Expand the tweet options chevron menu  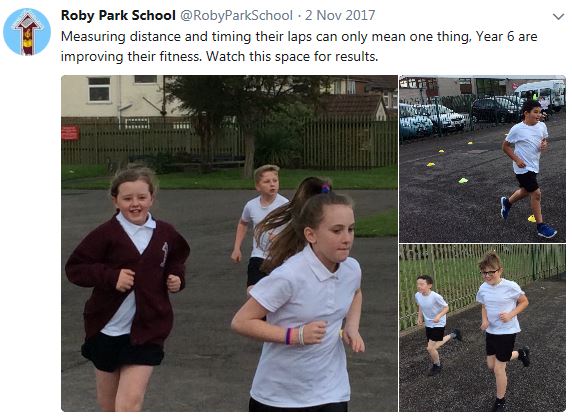[x=559, y=17]
